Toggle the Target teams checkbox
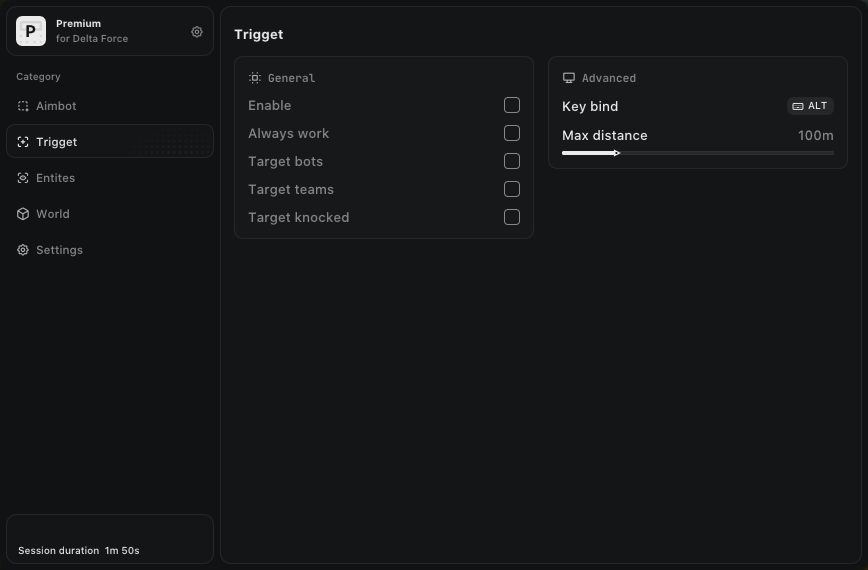The image size is (868, 570). [x=512, y=189]
